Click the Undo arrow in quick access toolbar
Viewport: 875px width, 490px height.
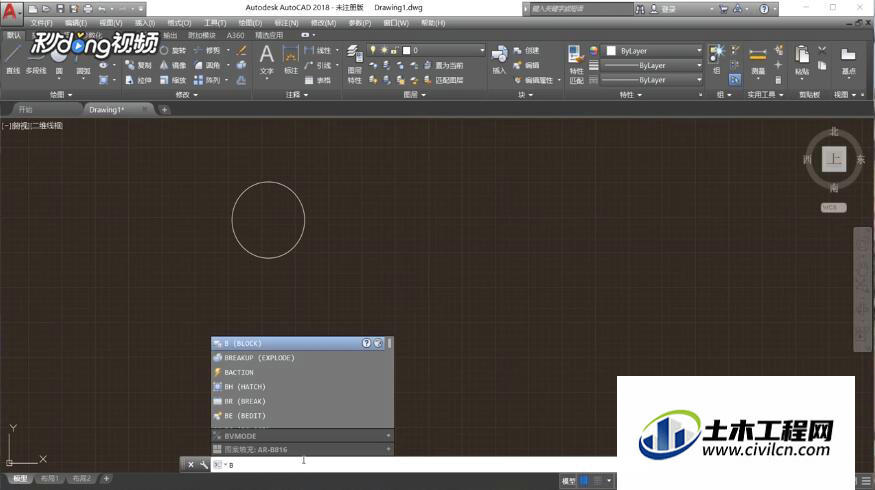(x=102, y=9)
